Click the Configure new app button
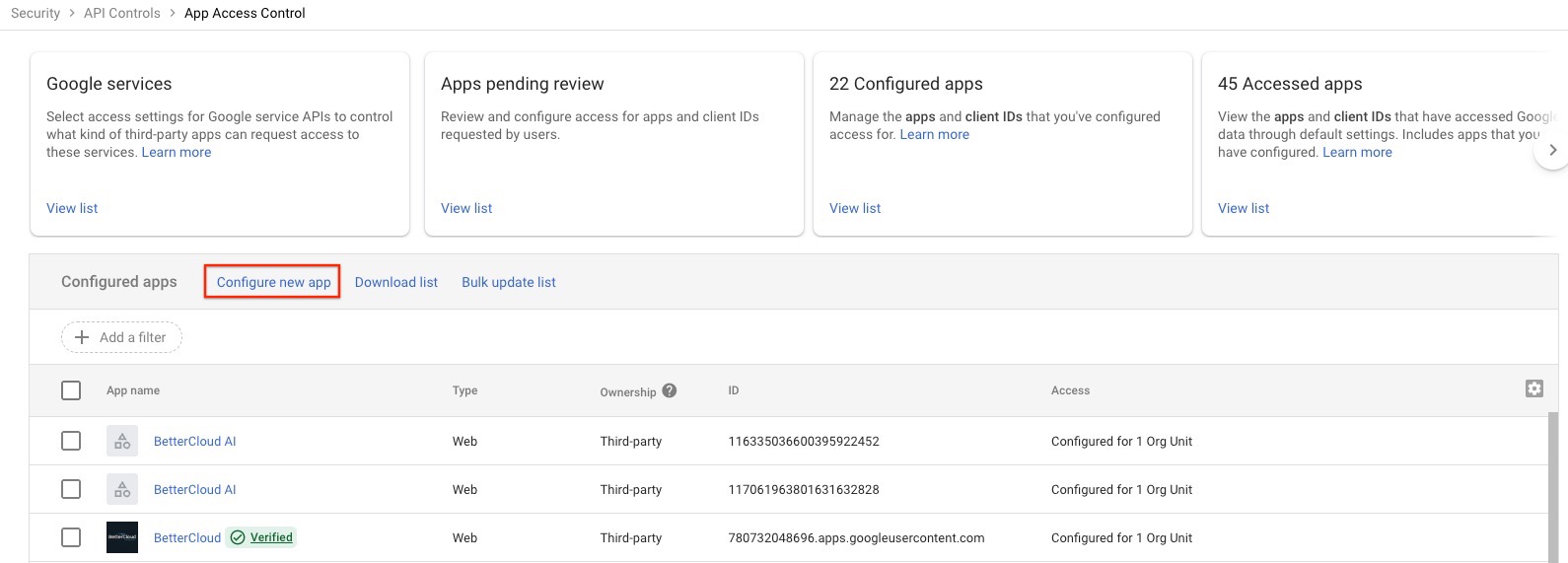The image size is (1568, 563). pos(273,282)
